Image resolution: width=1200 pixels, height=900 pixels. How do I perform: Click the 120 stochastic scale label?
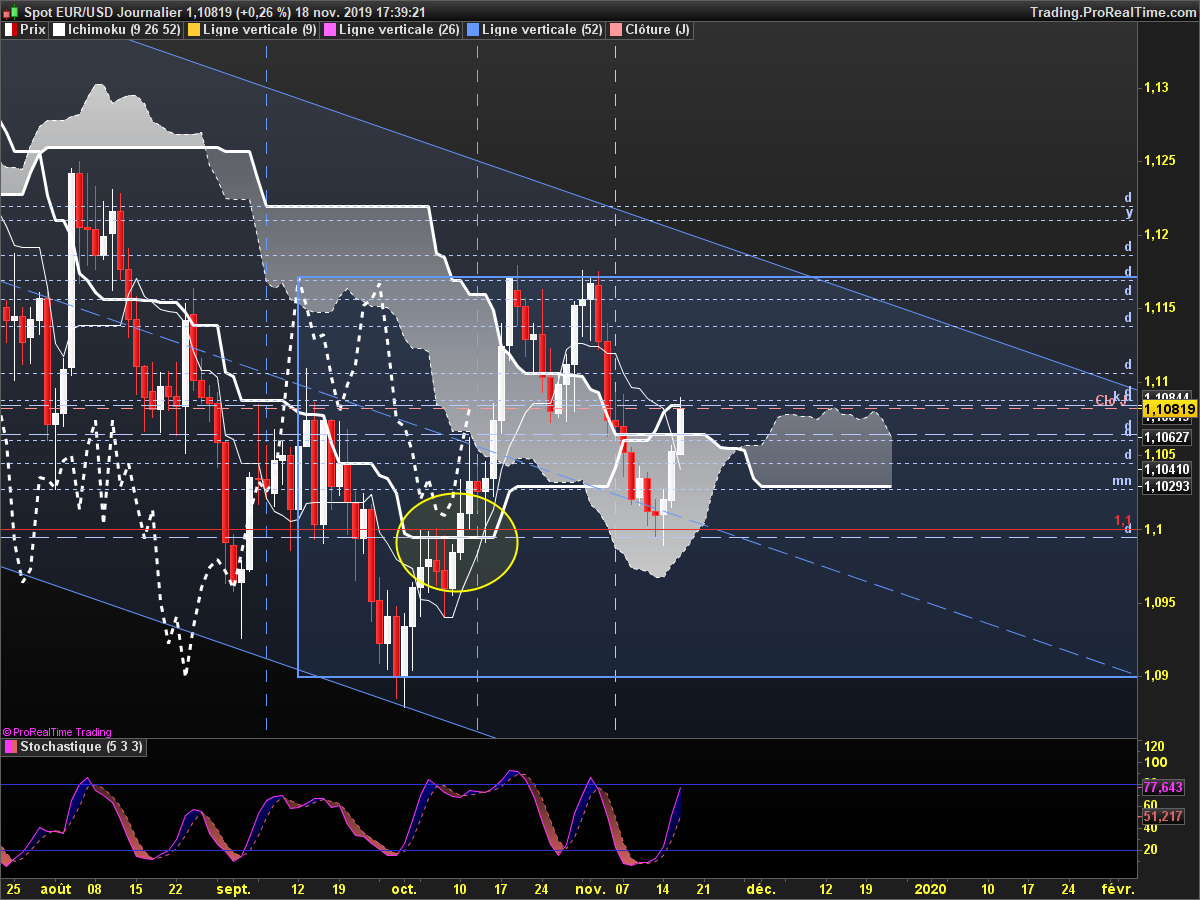coord(1154,746)
